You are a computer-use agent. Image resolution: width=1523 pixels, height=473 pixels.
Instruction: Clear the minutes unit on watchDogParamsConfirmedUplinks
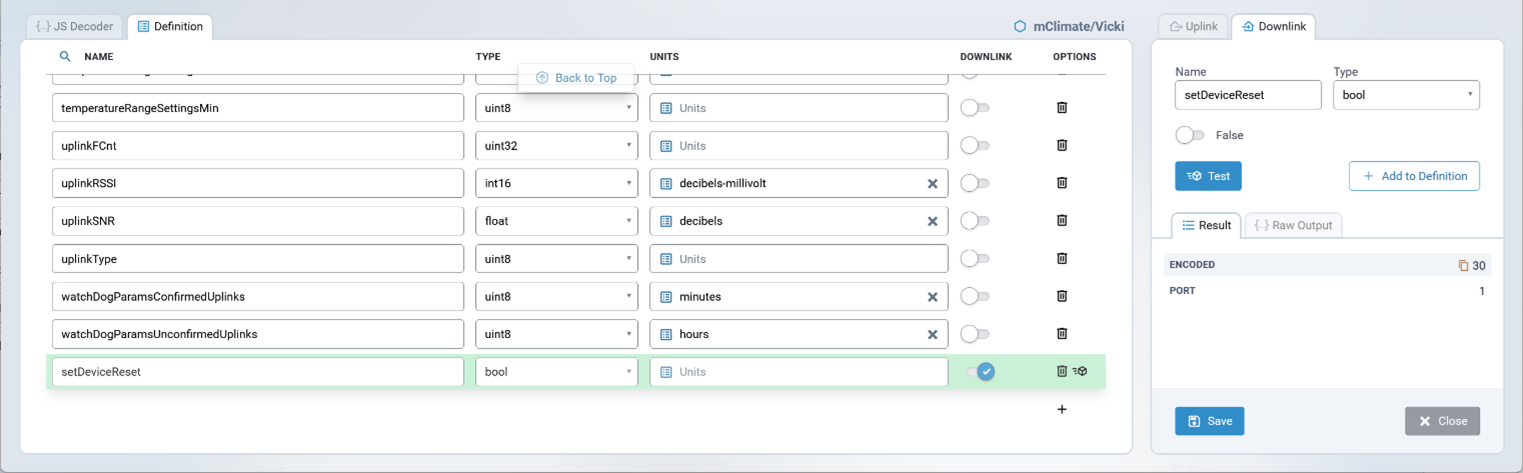coord(932,297)
